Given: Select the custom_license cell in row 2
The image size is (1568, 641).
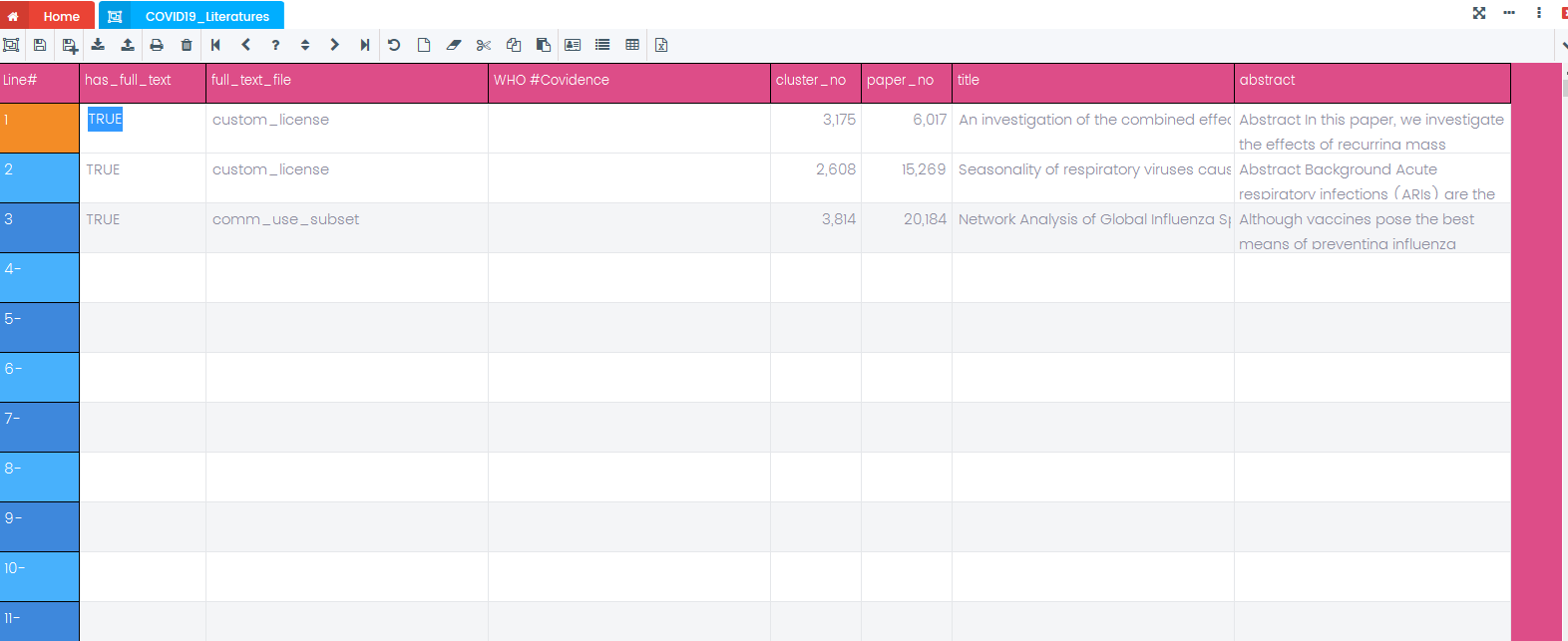Looking at the screenshot, I should tap(270, 169).
